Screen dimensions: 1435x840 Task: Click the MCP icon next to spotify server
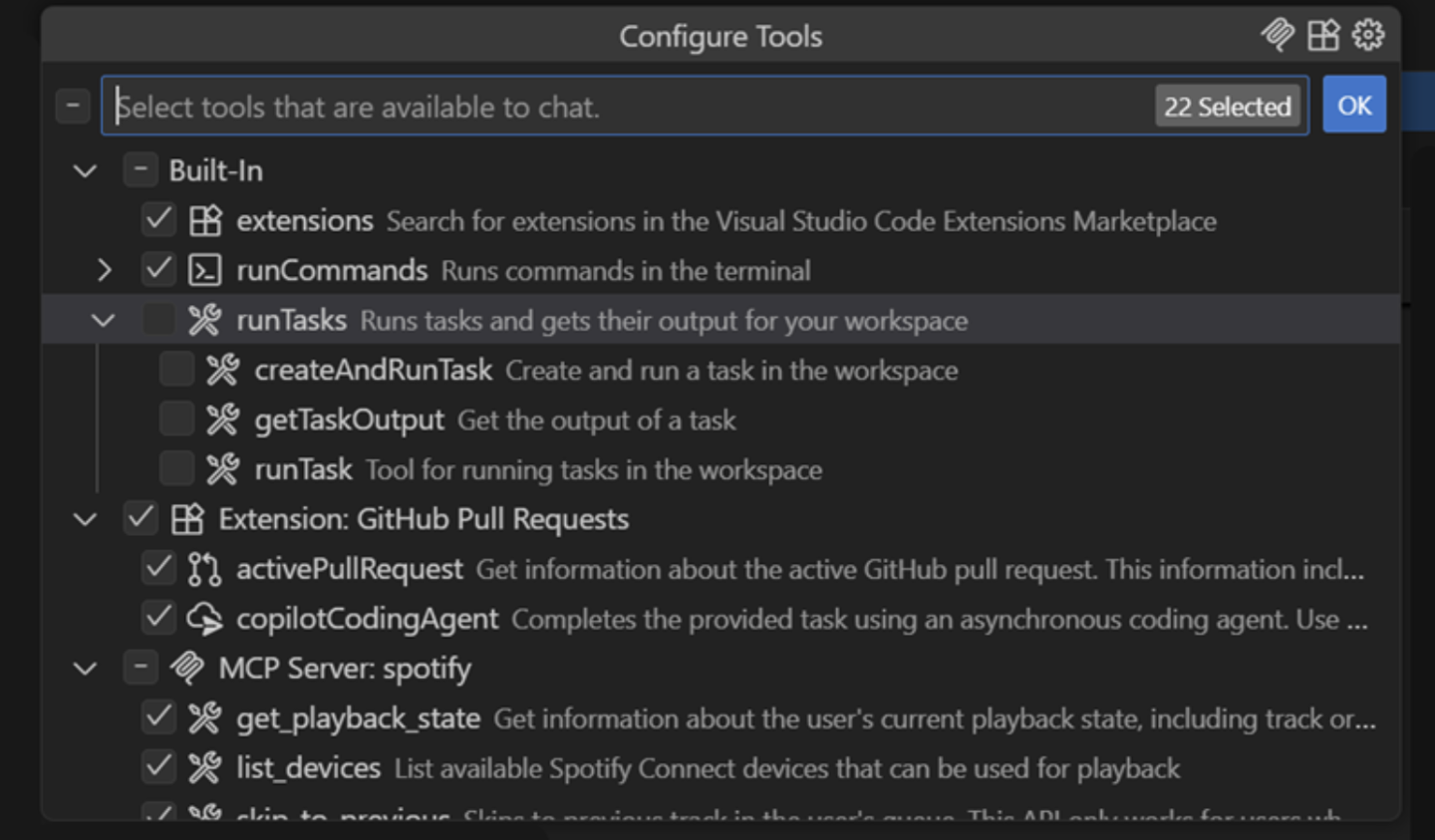tap(186, 668)
